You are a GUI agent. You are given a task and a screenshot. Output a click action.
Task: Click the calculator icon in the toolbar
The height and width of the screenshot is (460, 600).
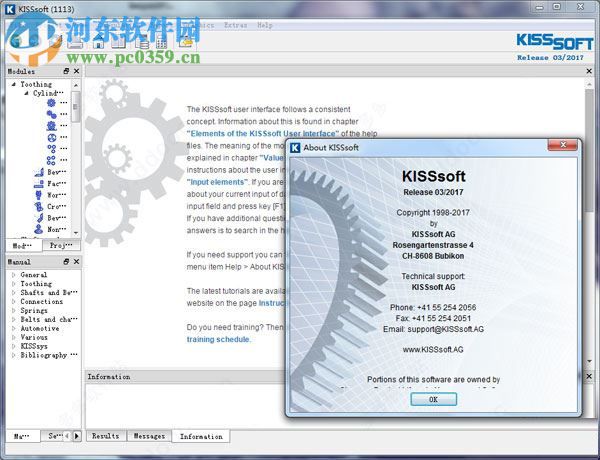point(161,42)
